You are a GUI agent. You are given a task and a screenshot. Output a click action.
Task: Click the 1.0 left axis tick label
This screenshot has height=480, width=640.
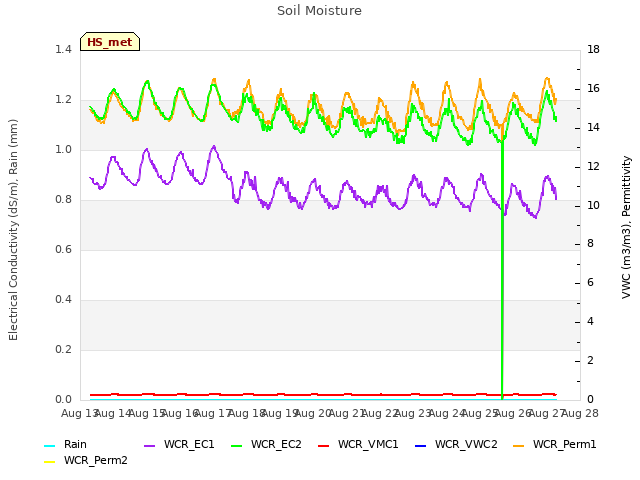(63, 150)
